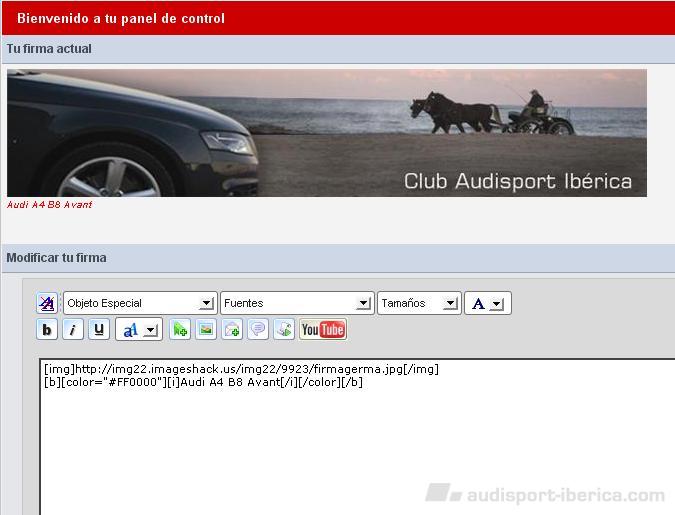Click the 'Tu firma actual' heading
Image resolution: width=675 pixels, height=515 pixels.
click(x=49, y=49)
